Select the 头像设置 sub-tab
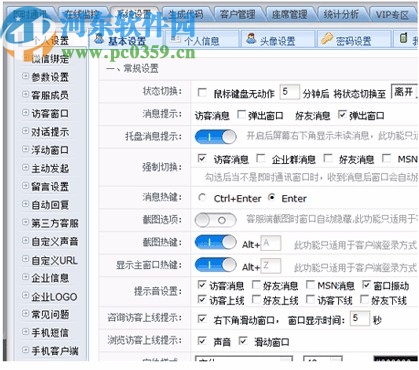 click(278, 41)
